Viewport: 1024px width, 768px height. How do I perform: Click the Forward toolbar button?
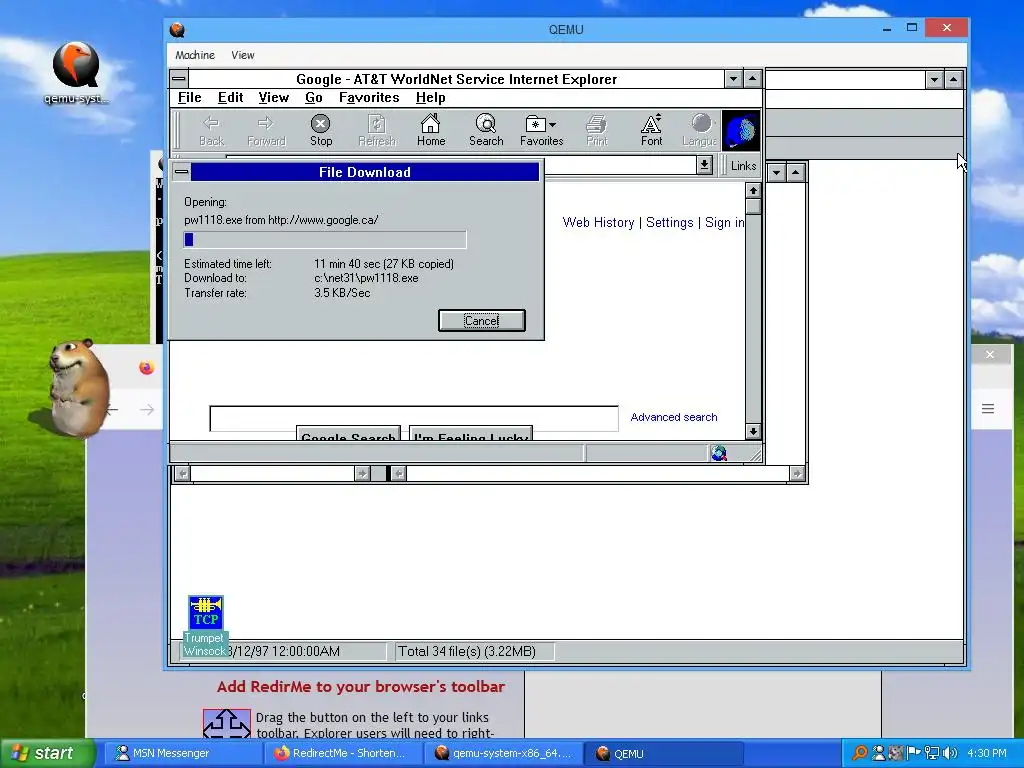click(x=266, y=131)
